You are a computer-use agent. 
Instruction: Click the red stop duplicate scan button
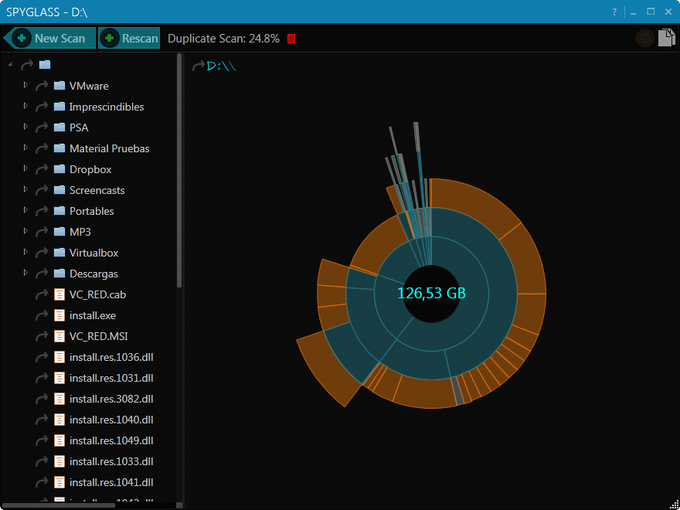(292, 39)
